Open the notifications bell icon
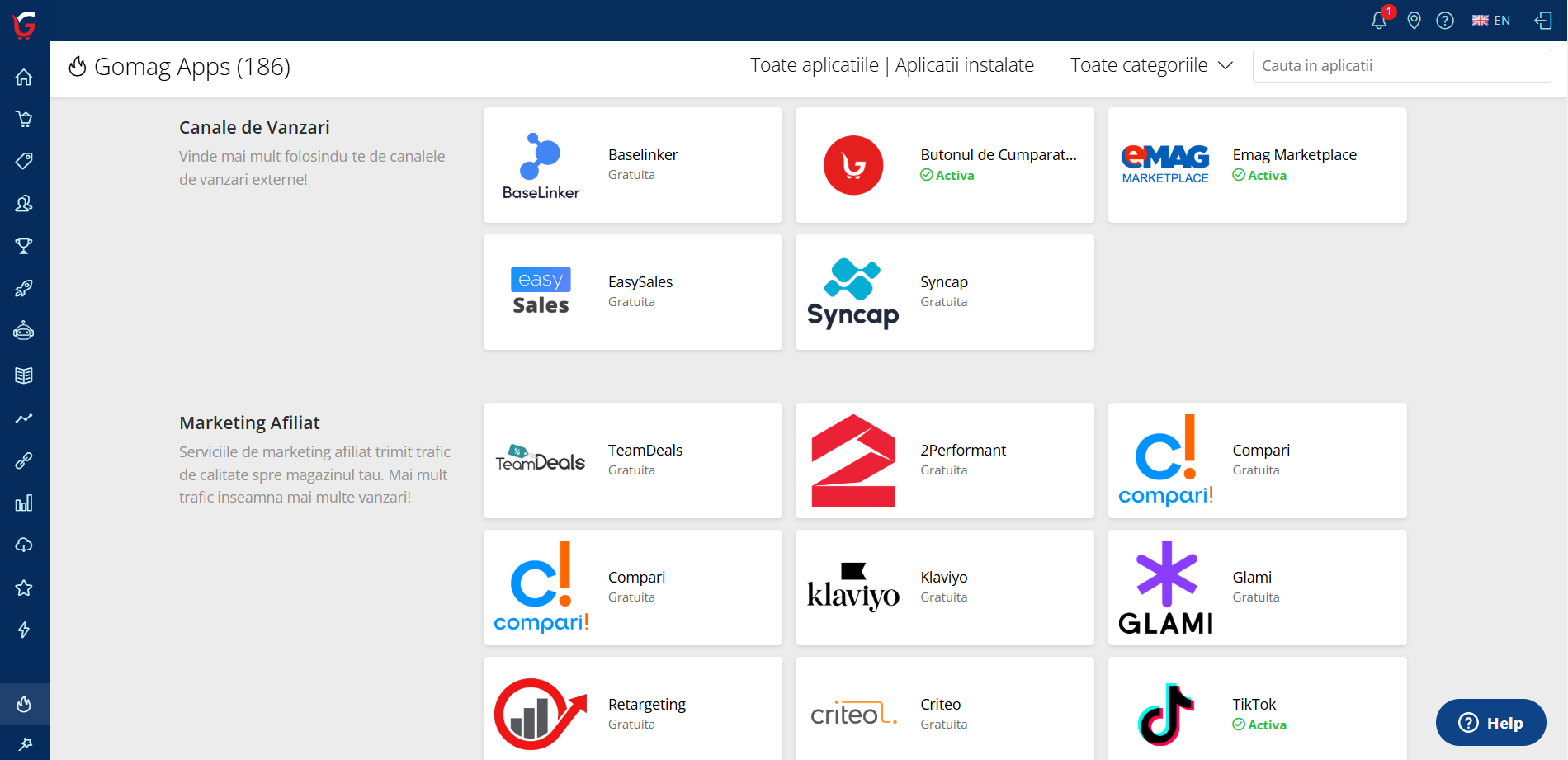The height and width of the screenshot is (760, 1568). (1378, 21)
